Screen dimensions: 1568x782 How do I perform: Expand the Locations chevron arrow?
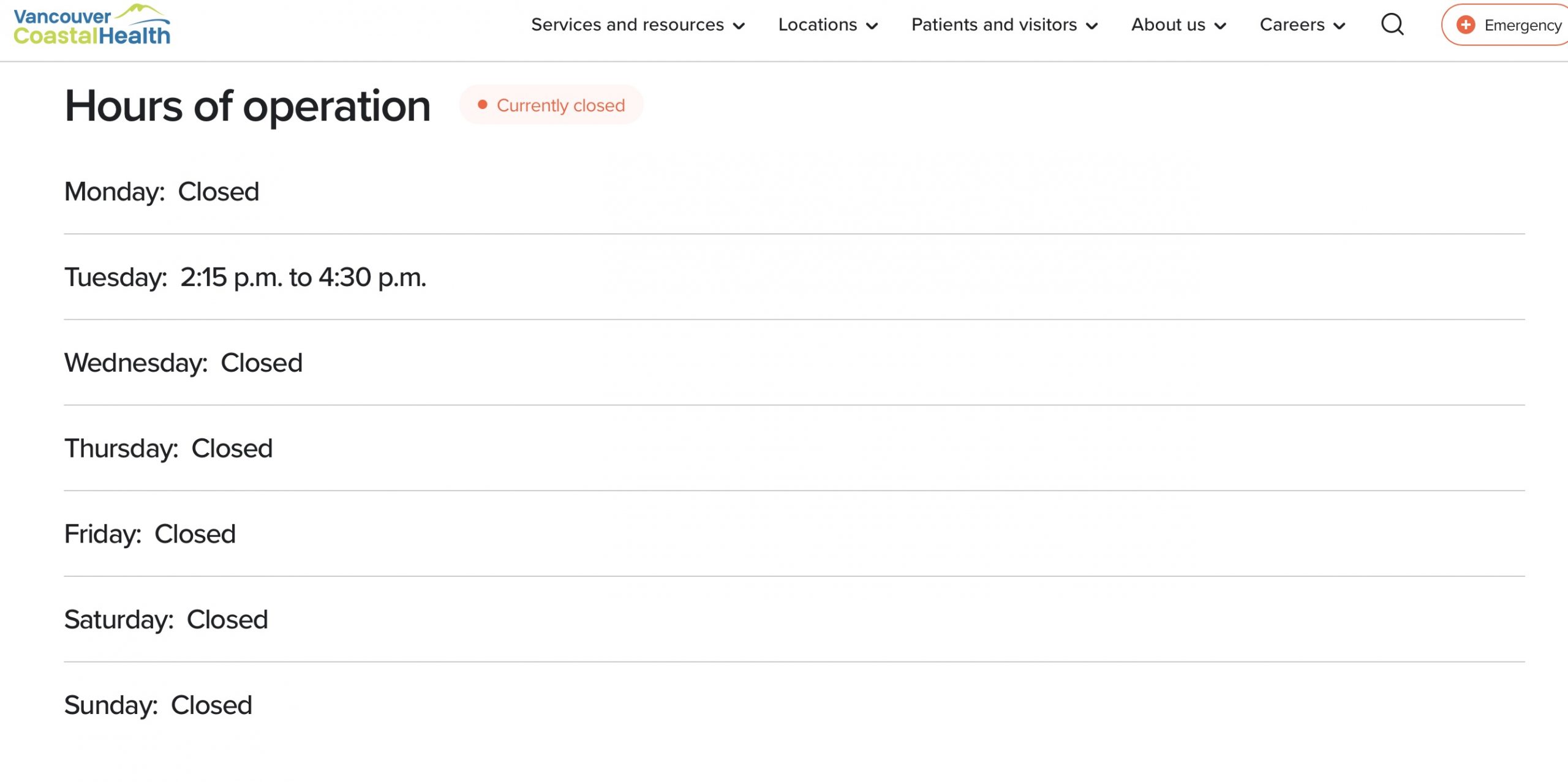[x=872, y=26]
